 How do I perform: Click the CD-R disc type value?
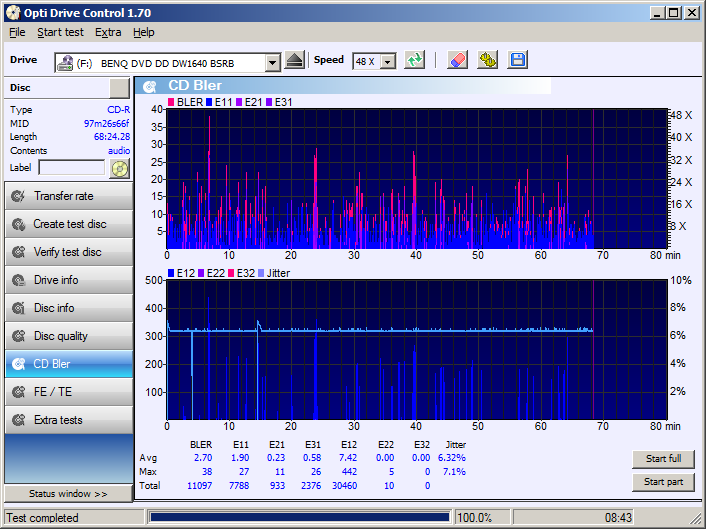pyautogui.click(x=118, y=109)
